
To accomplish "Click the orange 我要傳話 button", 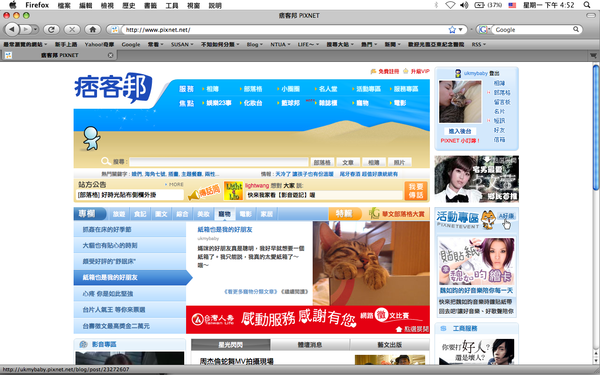I will coord(416,191).
